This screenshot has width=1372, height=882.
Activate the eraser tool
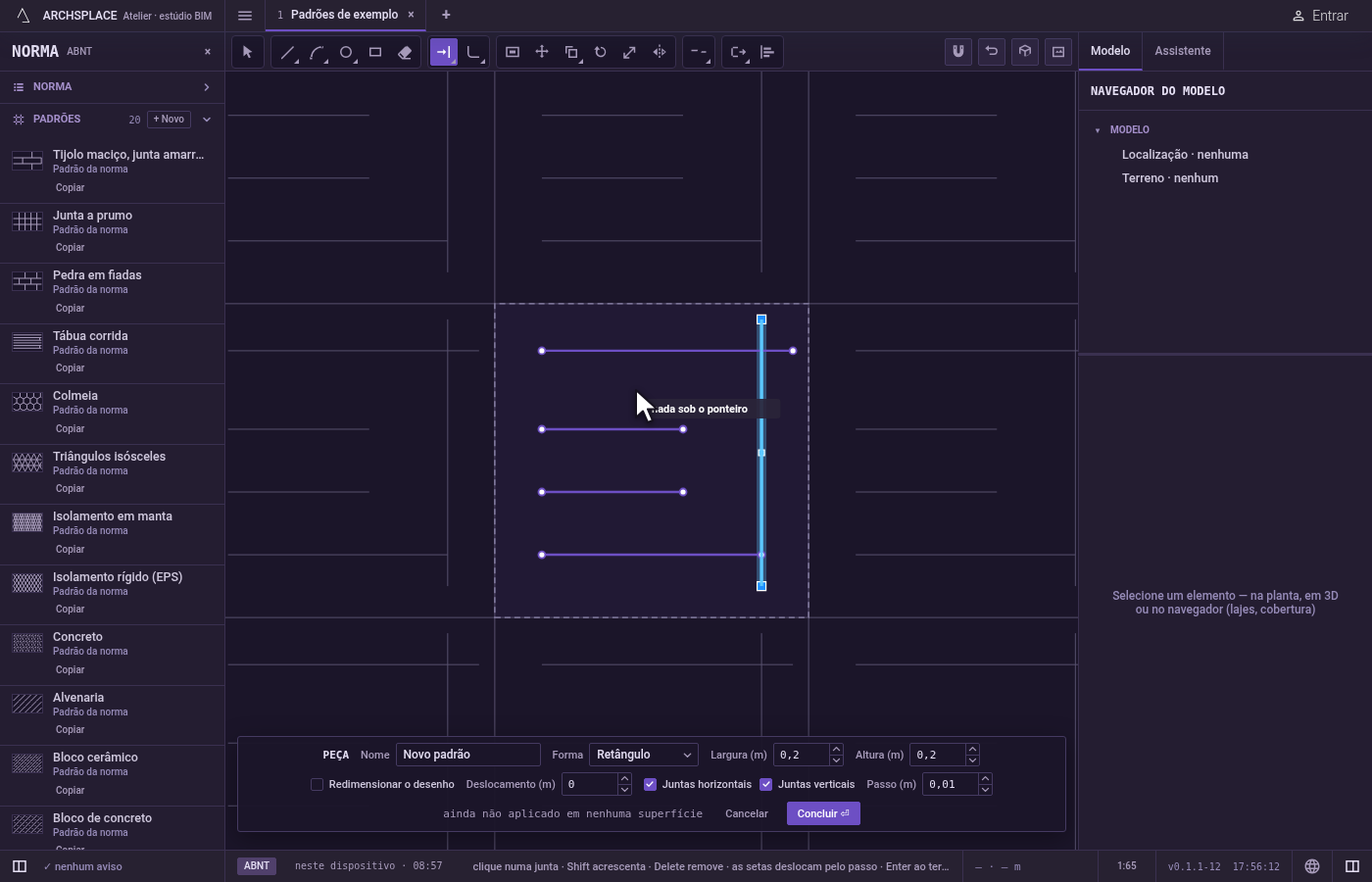pyautogui.click(x=405, y=52)
